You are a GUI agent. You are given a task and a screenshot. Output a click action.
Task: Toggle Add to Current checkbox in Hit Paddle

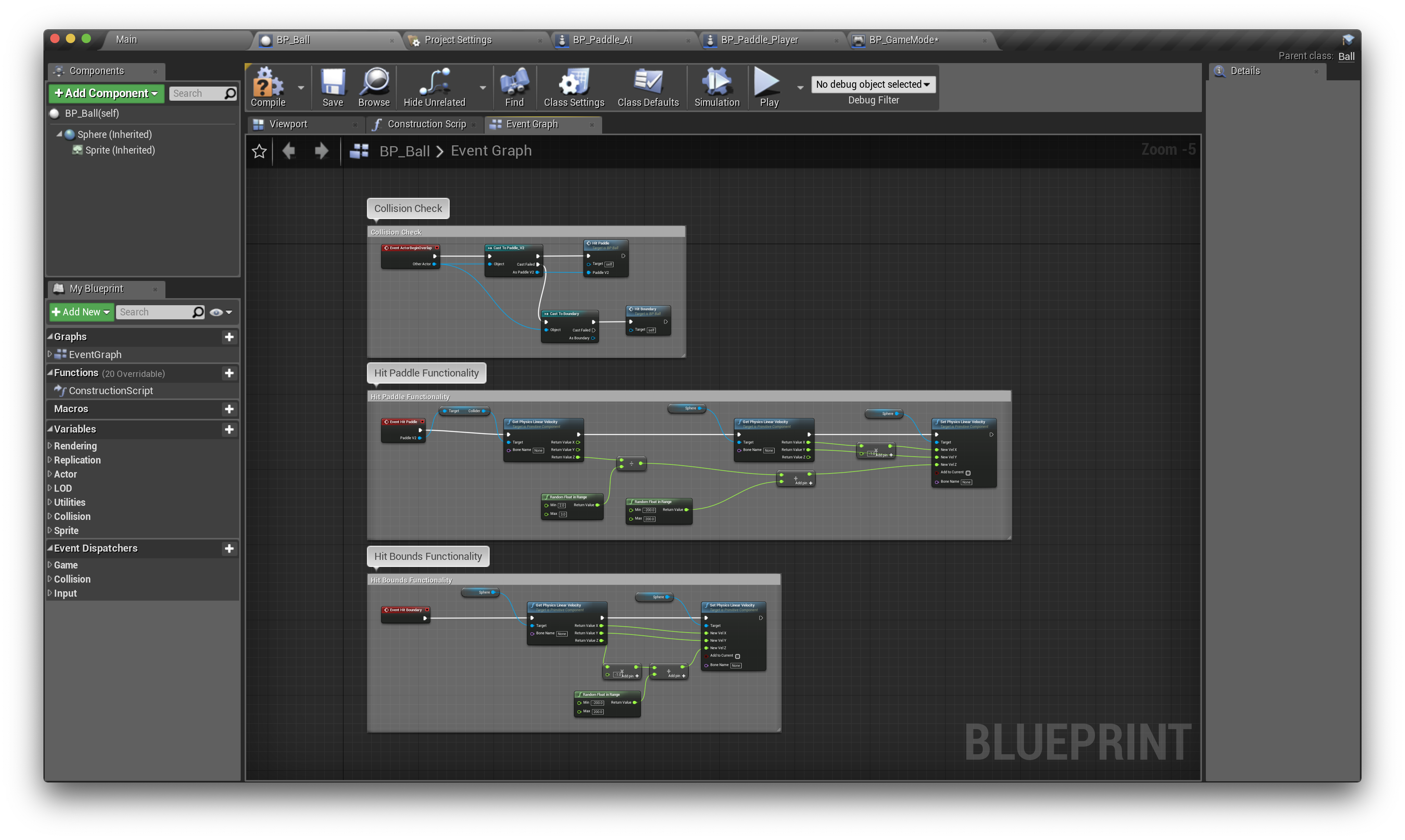pyautogui.click(x=968, y=472)
